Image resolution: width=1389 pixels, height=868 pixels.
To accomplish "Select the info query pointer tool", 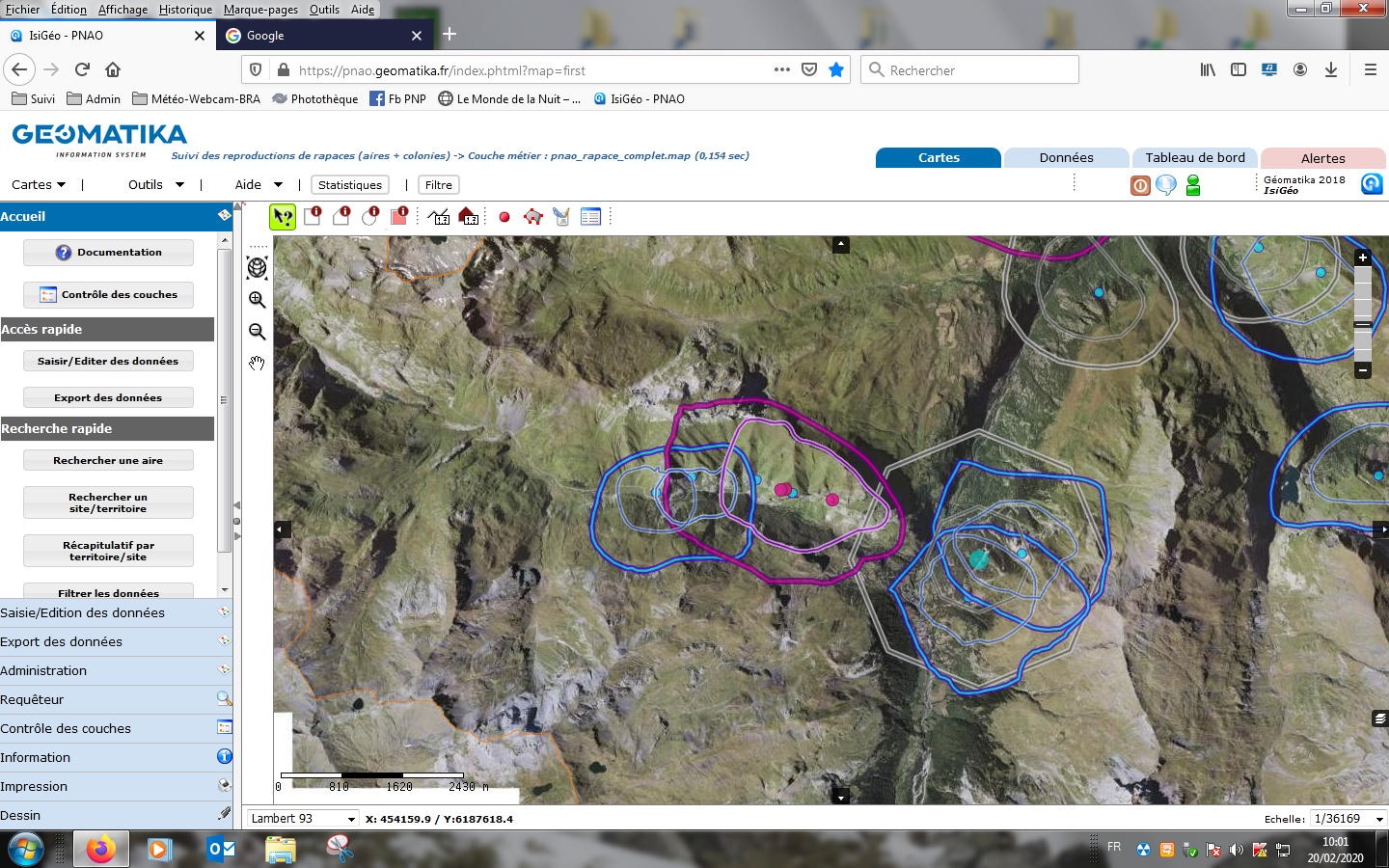I will coord(283,217).
